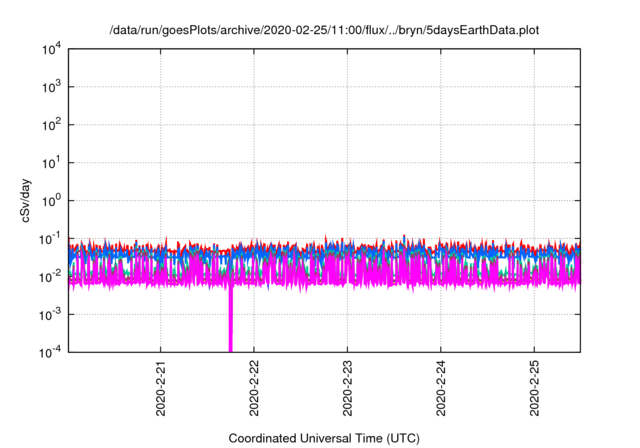
Task: Click the 10^-1 y-axis tick label
Action: [50, 239]
